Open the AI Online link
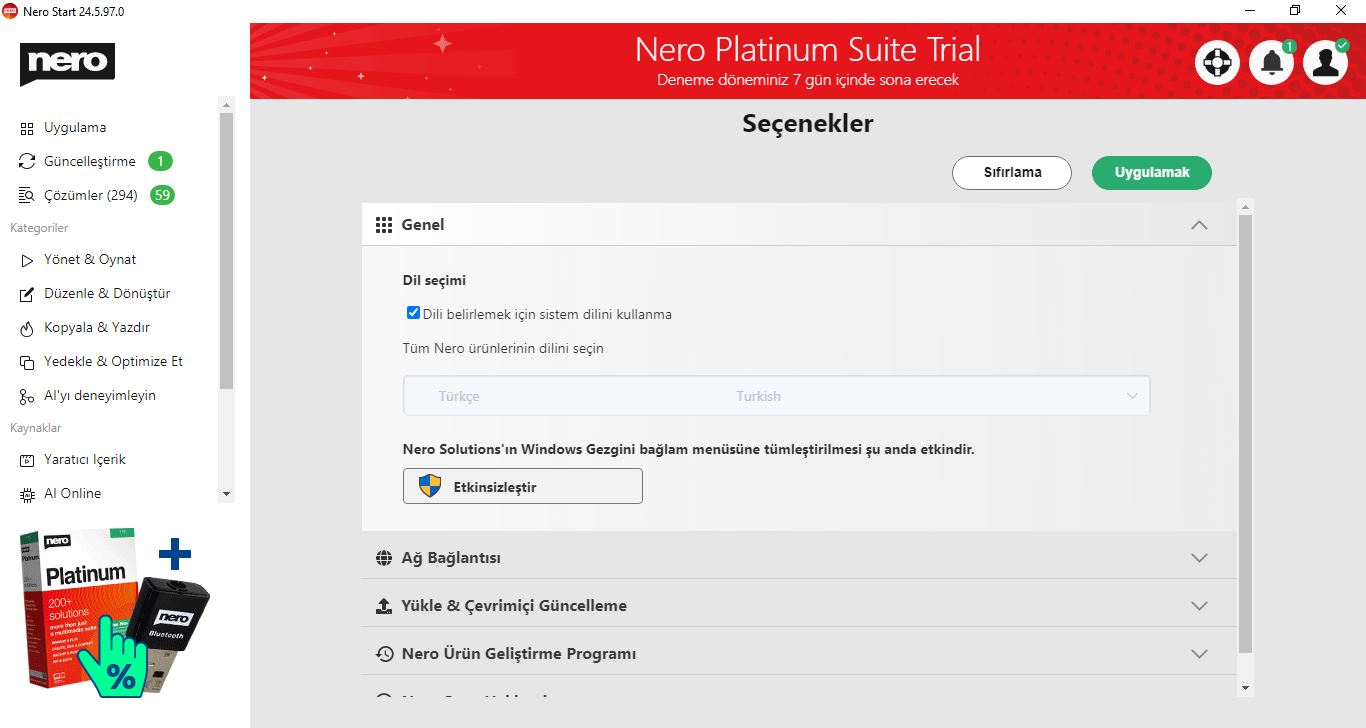The width and height of the screenshot is (1366, 728). tap(73, 494)
